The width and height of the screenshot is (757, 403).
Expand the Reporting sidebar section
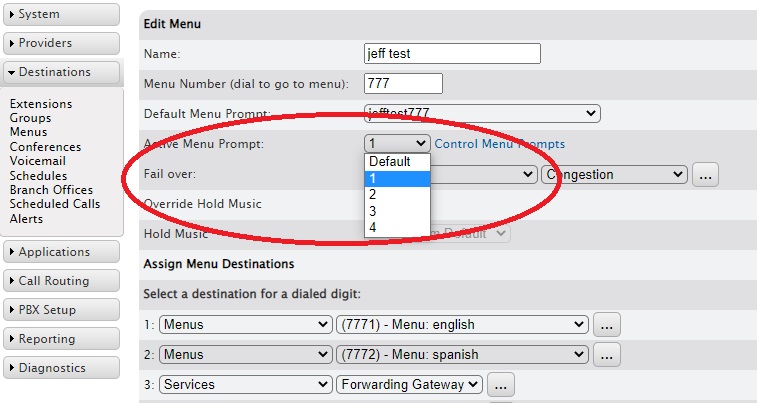pos(61,339)
